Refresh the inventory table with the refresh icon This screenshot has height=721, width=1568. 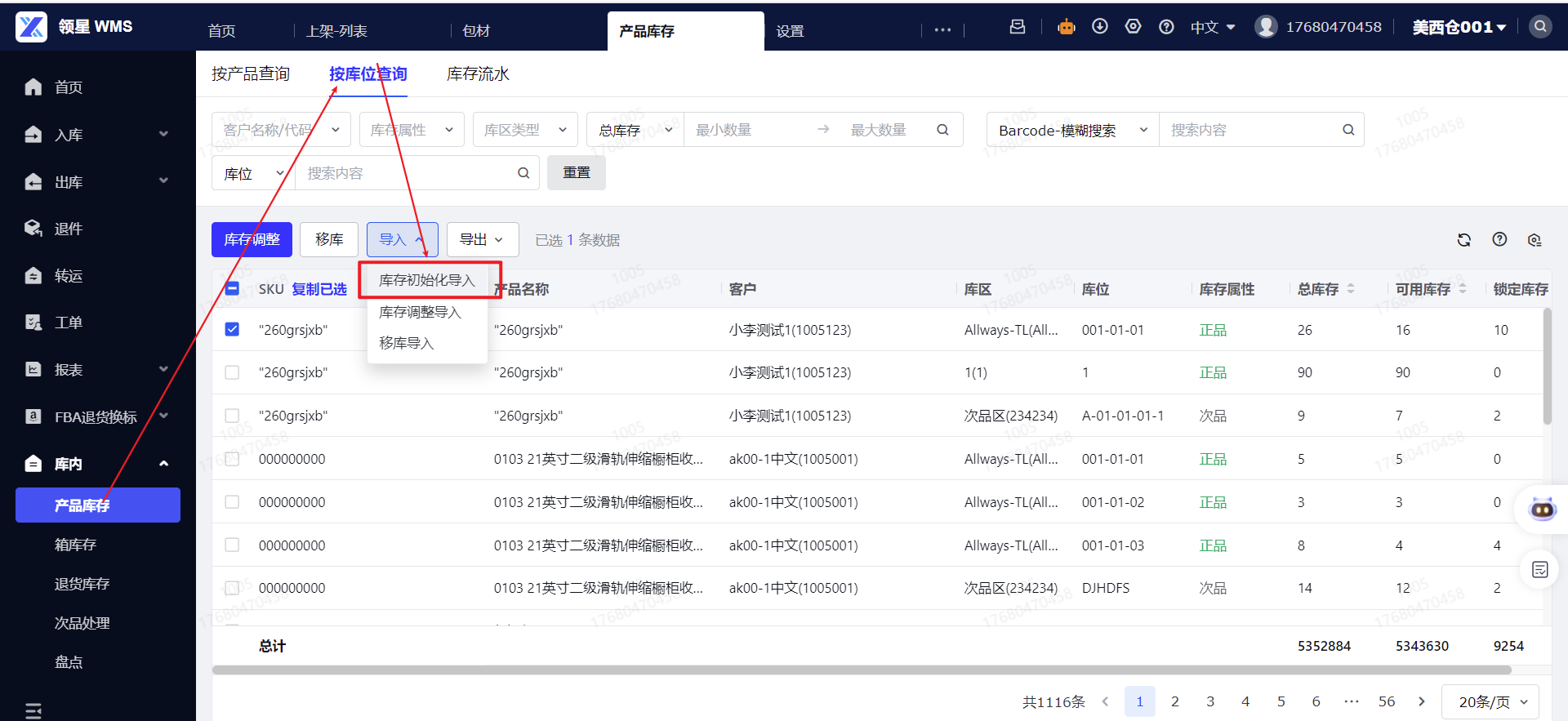point(1464,240)
